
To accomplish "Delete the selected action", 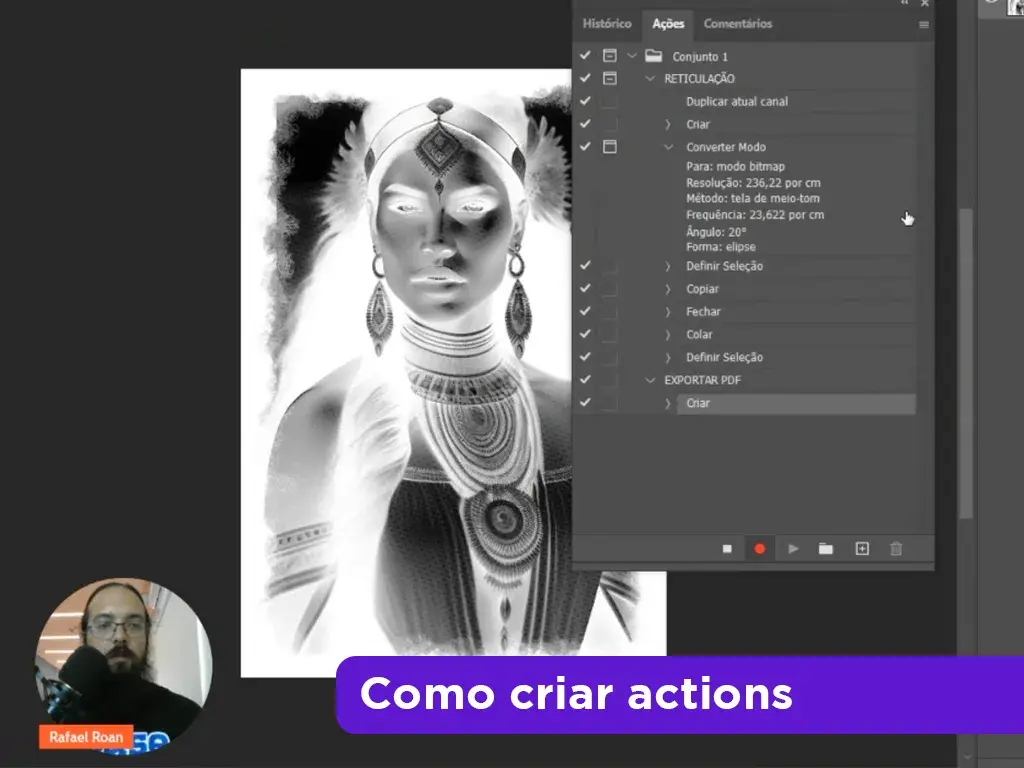I will coord(895,548).
